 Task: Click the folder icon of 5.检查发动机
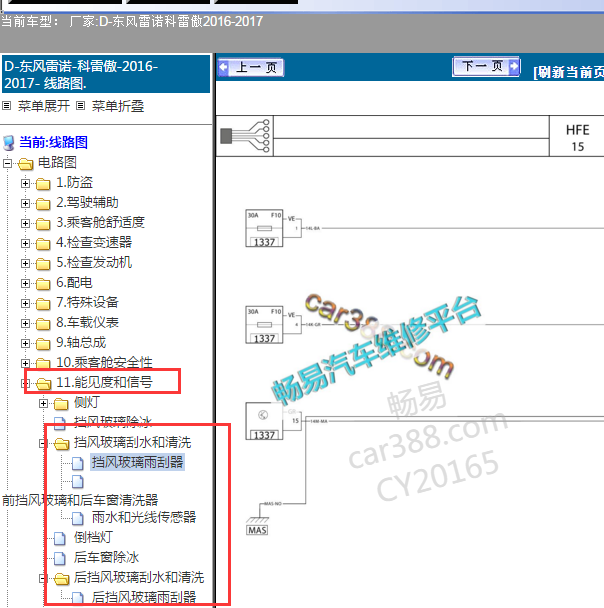(43, 264)
